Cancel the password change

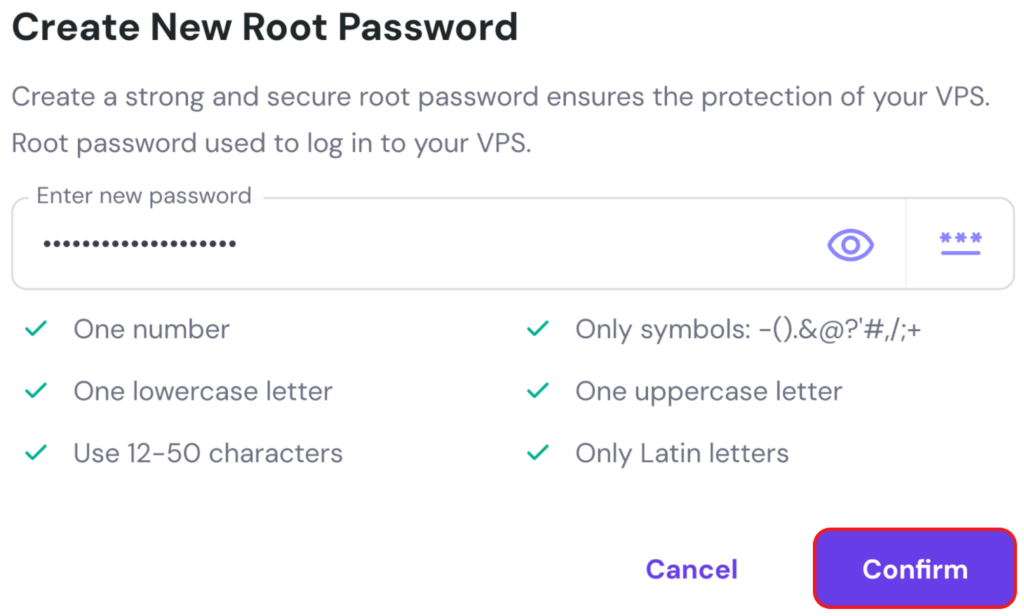click(x=691, y=568)
